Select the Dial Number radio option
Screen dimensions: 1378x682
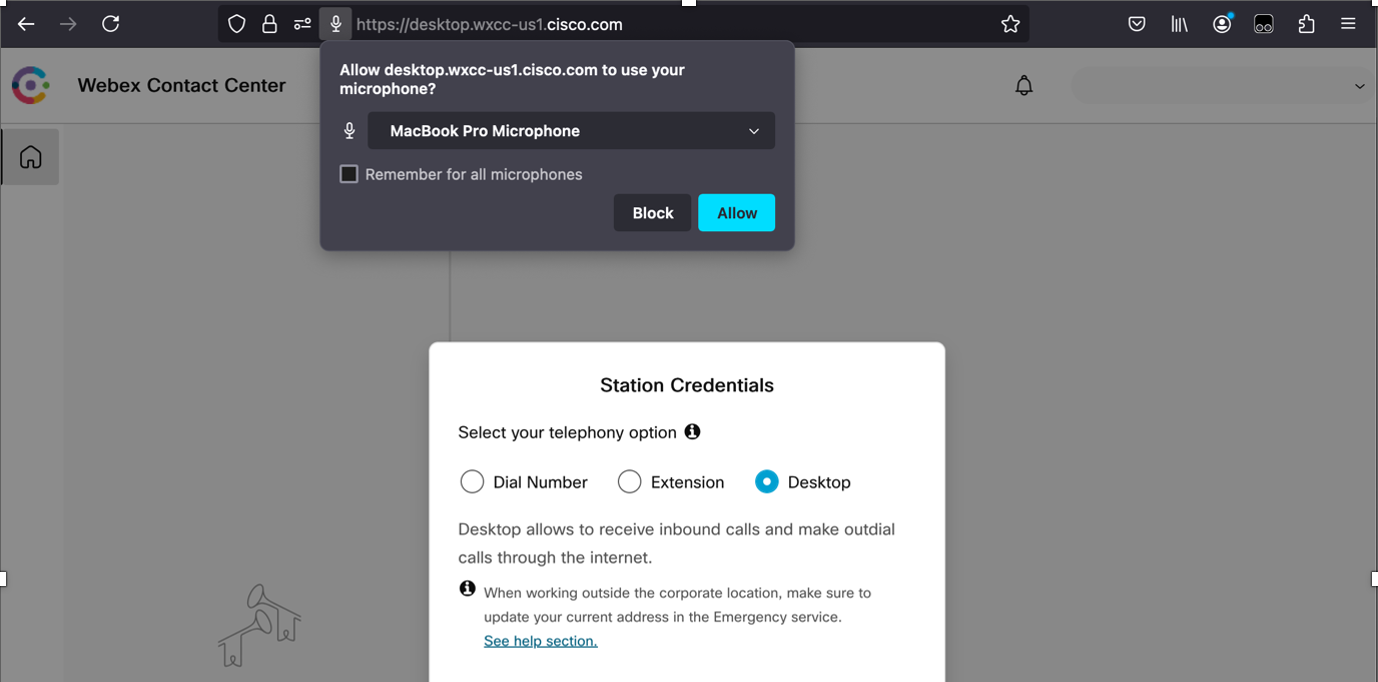(472, 482)
